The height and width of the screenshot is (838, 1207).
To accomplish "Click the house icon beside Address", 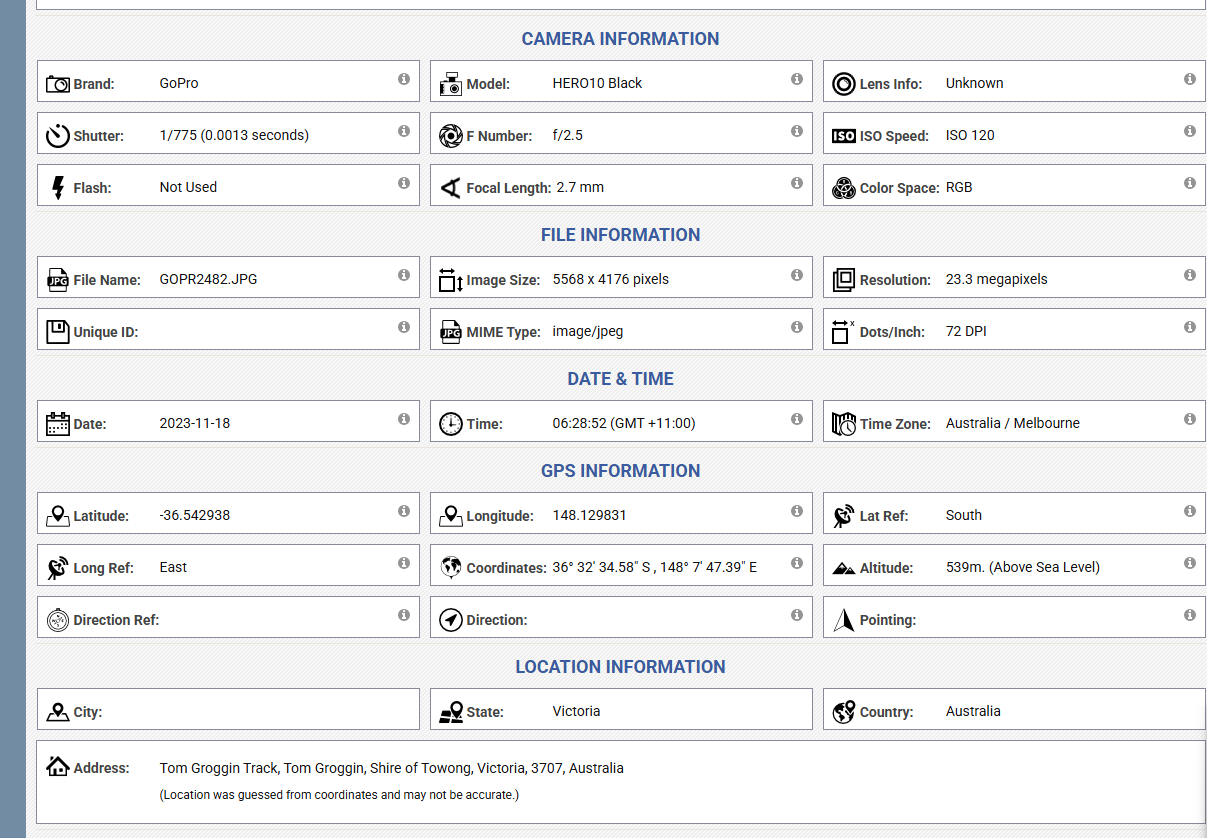I will click(x=58, y=767).
